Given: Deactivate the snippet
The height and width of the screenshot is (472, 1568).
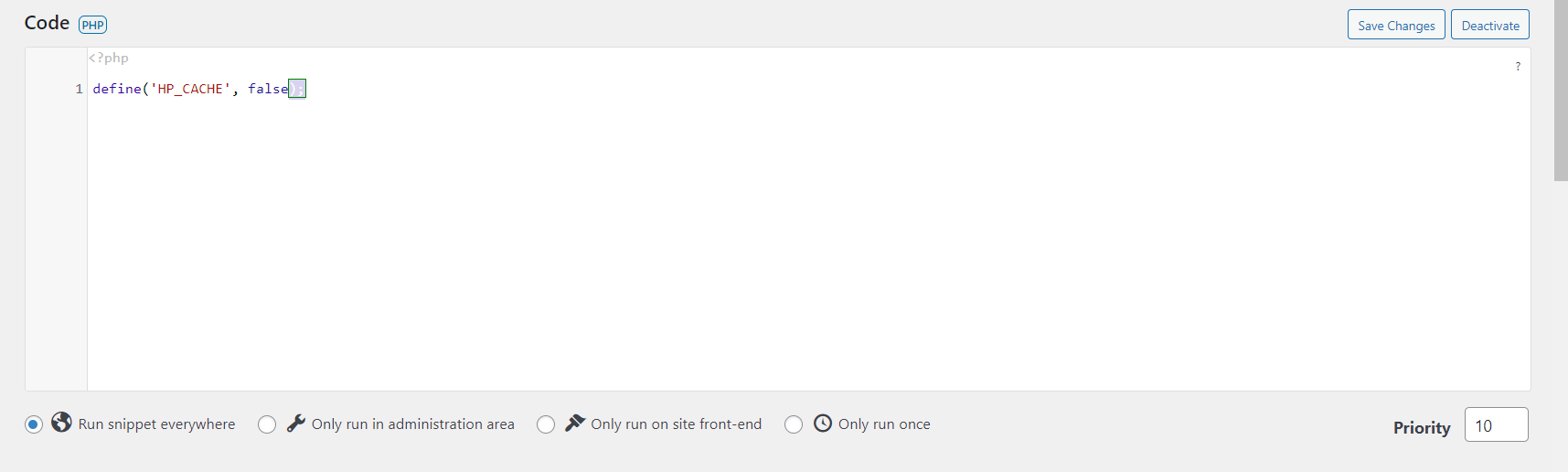Looking at the screenshot, I should pyautogui.click(x=1490, y=25).
